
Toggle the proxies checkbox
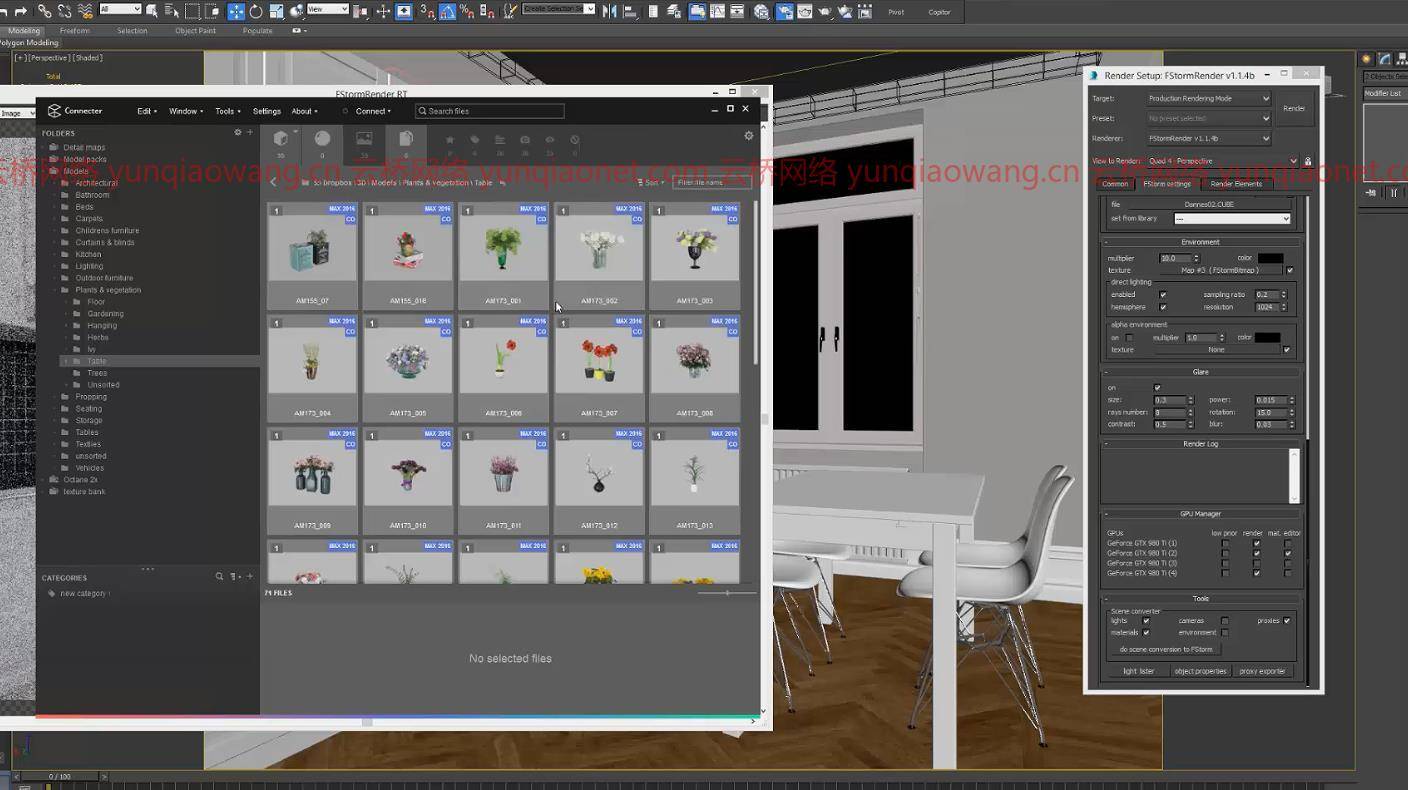(1287, 621)
